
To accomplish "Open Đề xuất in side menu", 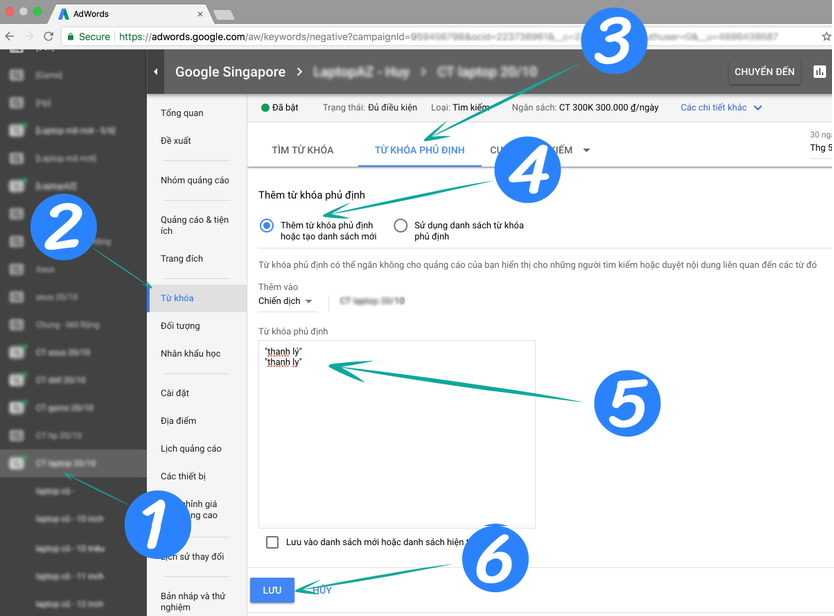I will pos(176,140).
